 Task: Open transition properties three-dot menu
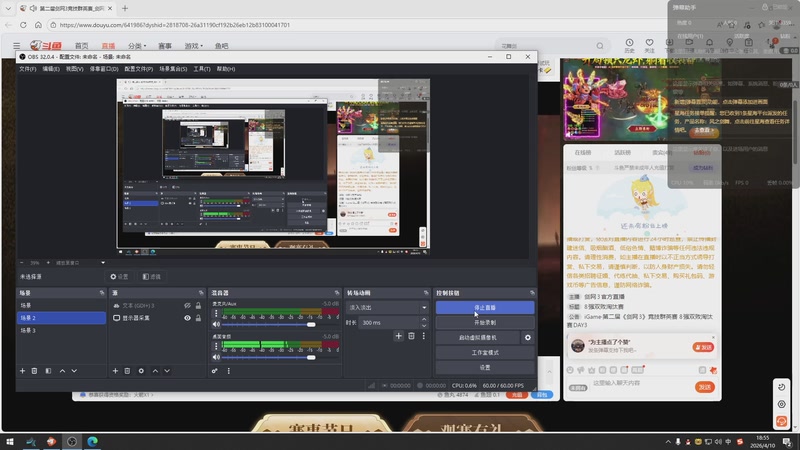coord(423,336)
